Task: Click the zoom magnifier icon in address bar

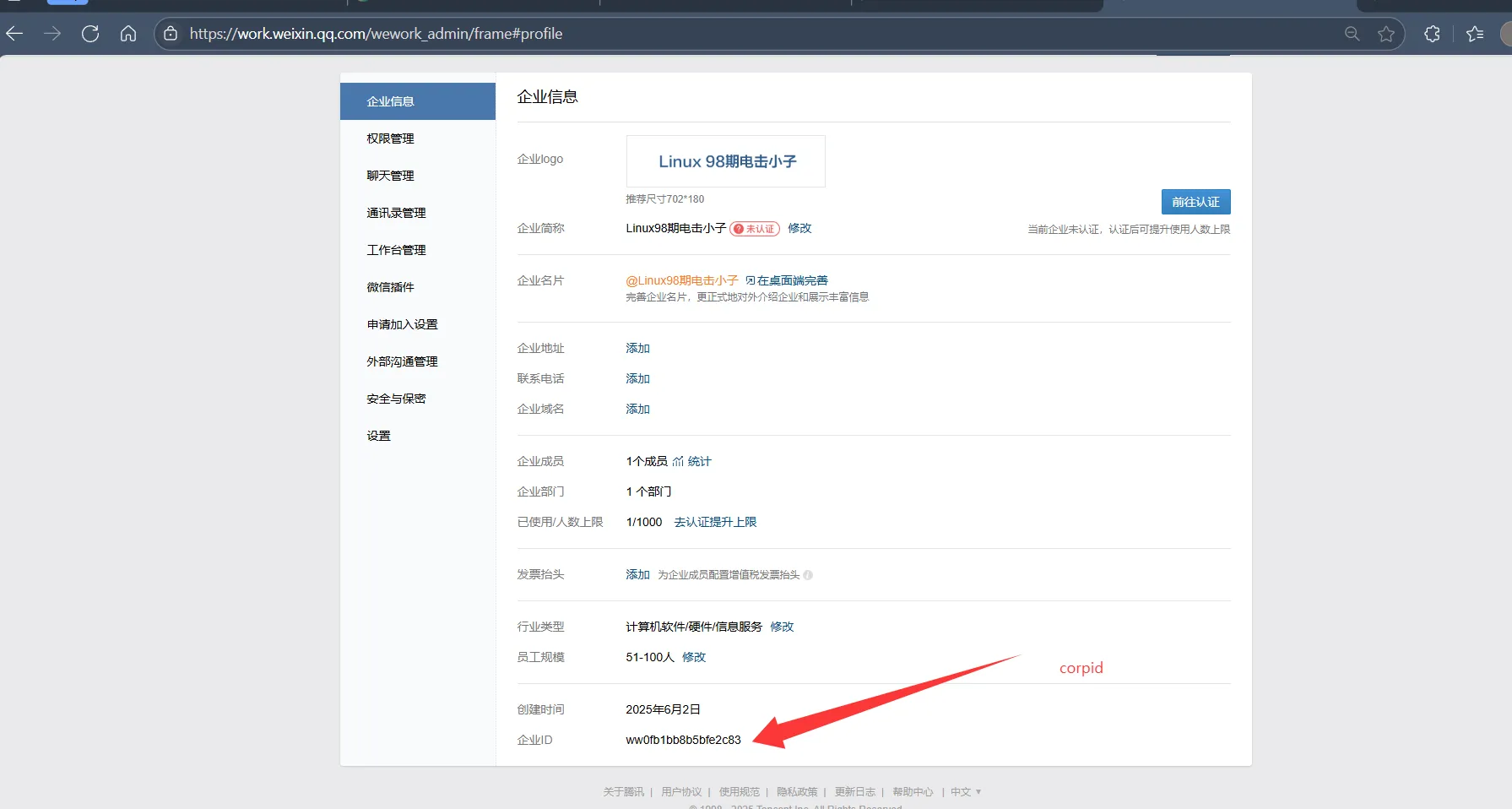Action: (1352, 34)
